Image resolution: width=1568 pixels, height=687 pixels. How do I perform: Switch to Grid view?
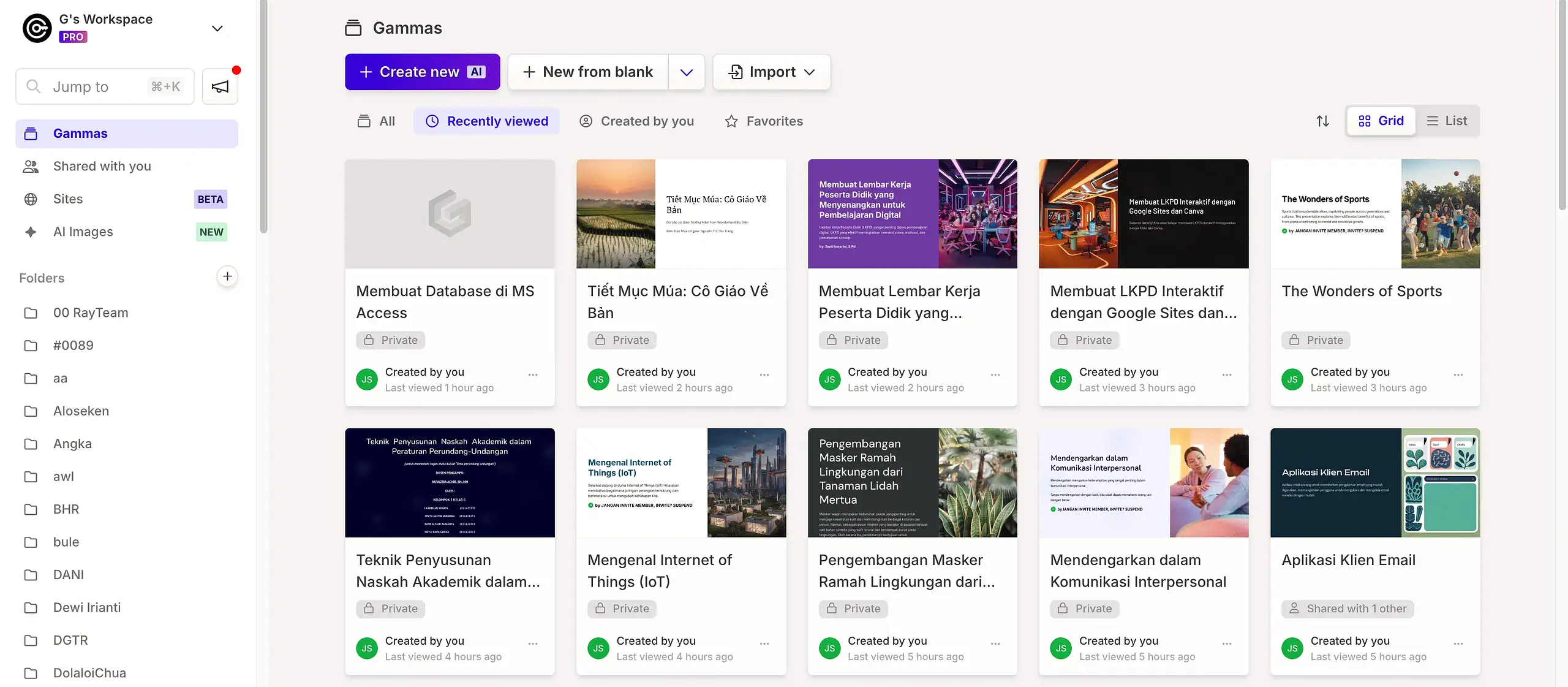click(x=1381, y=121)
